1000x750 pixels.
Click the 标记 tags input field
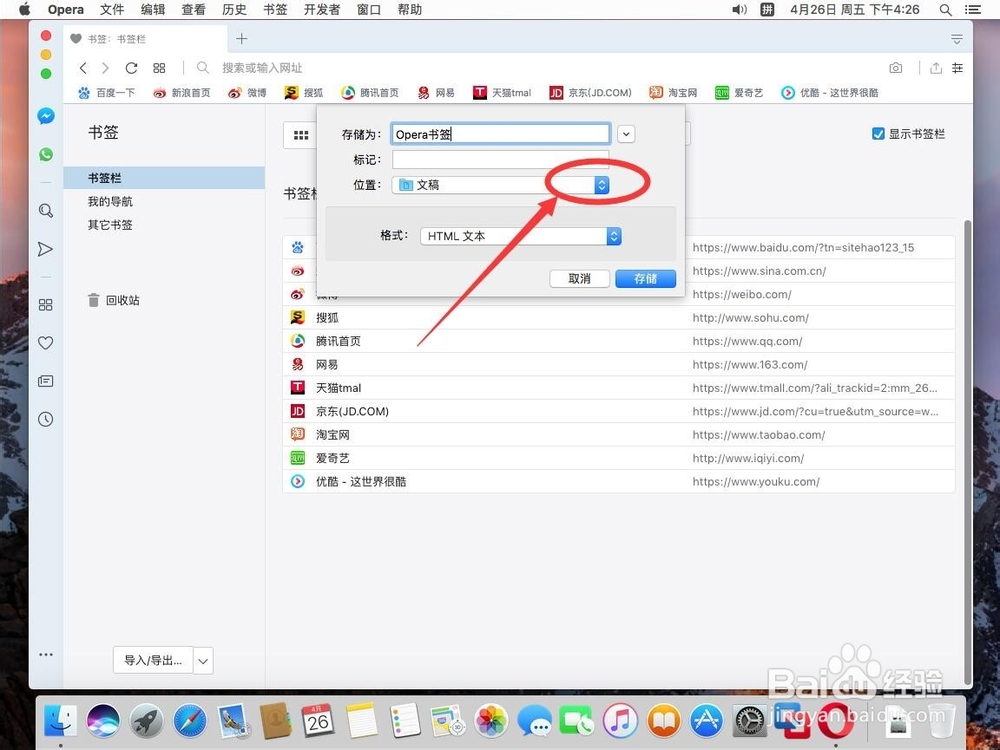[x=500, y=159]
